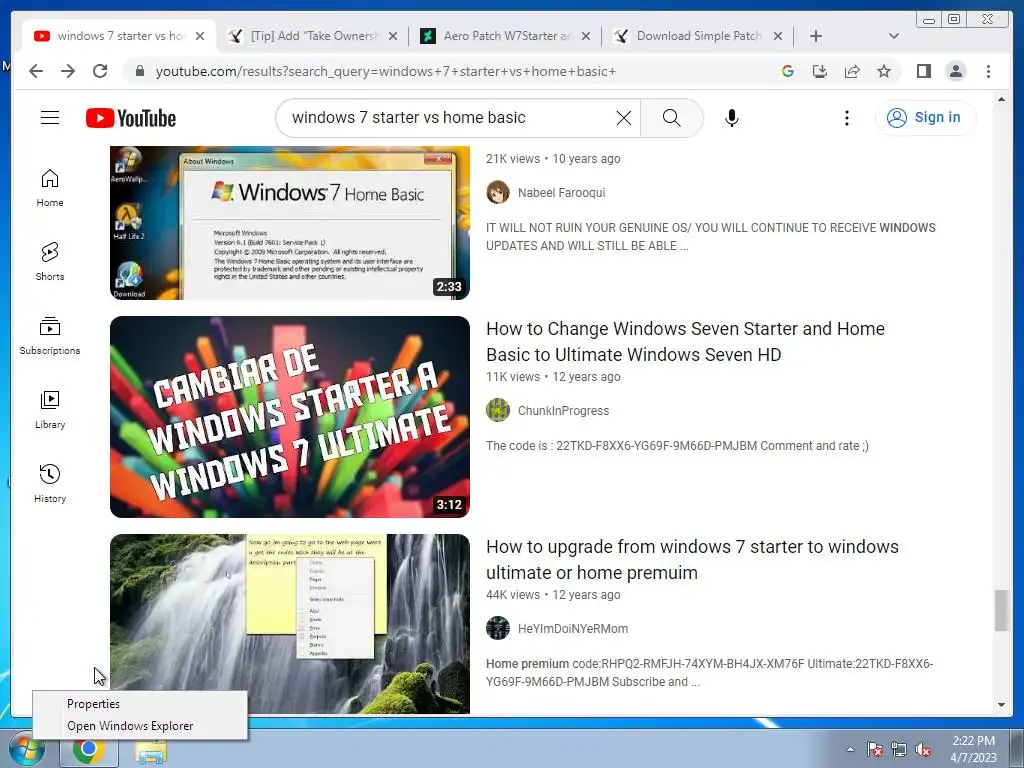1024x768 pixels.
Task: Click the magnifier search button
Action: (x=671, y=118)
